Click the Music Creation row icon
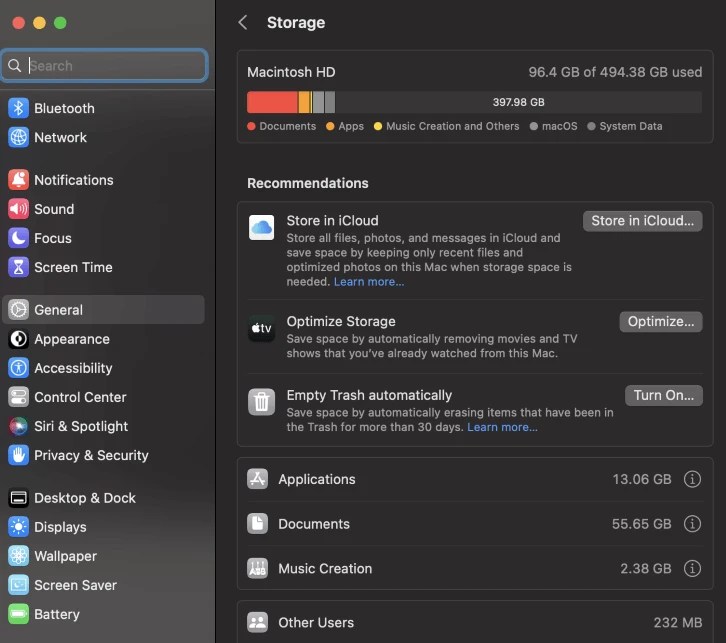 click(x=257, y=568)
